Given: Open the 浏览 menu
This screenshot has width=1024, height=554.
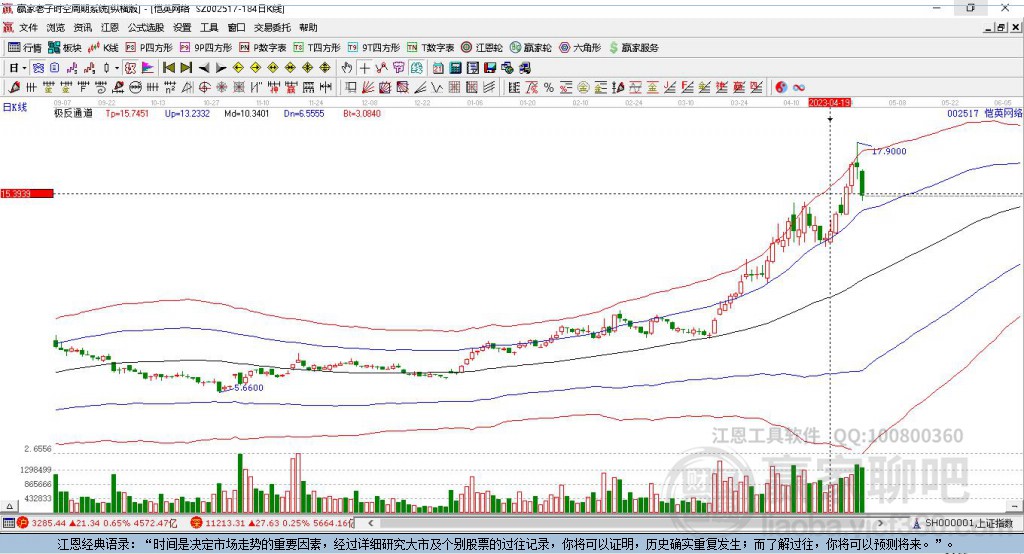Looking at the screenshot, I should pos(56,27).
